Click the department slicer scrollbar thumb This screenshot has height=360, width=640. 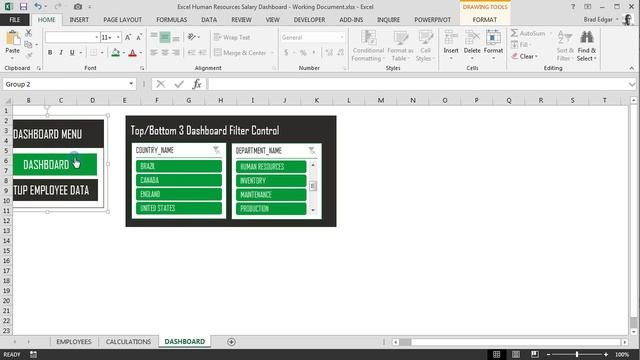(313, 186)
